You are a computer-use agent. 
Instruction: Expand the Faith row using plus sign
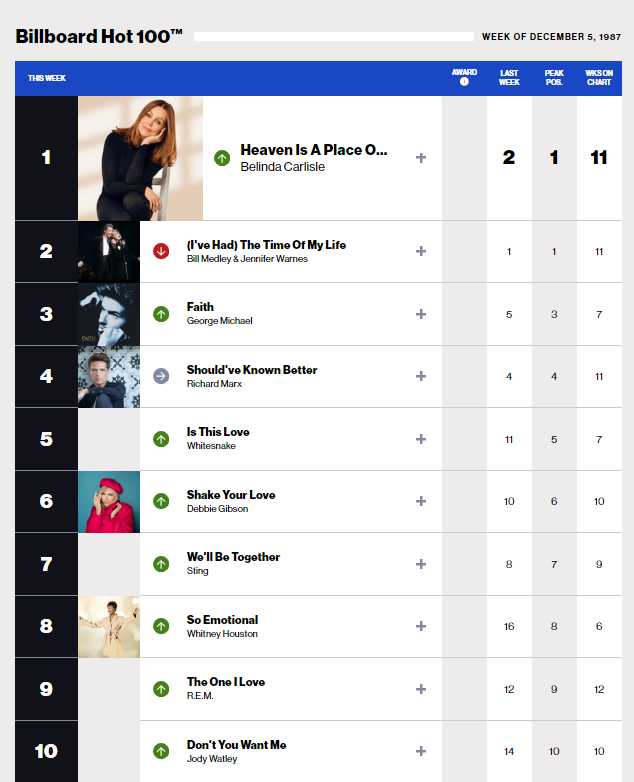(x=421, y=314)
